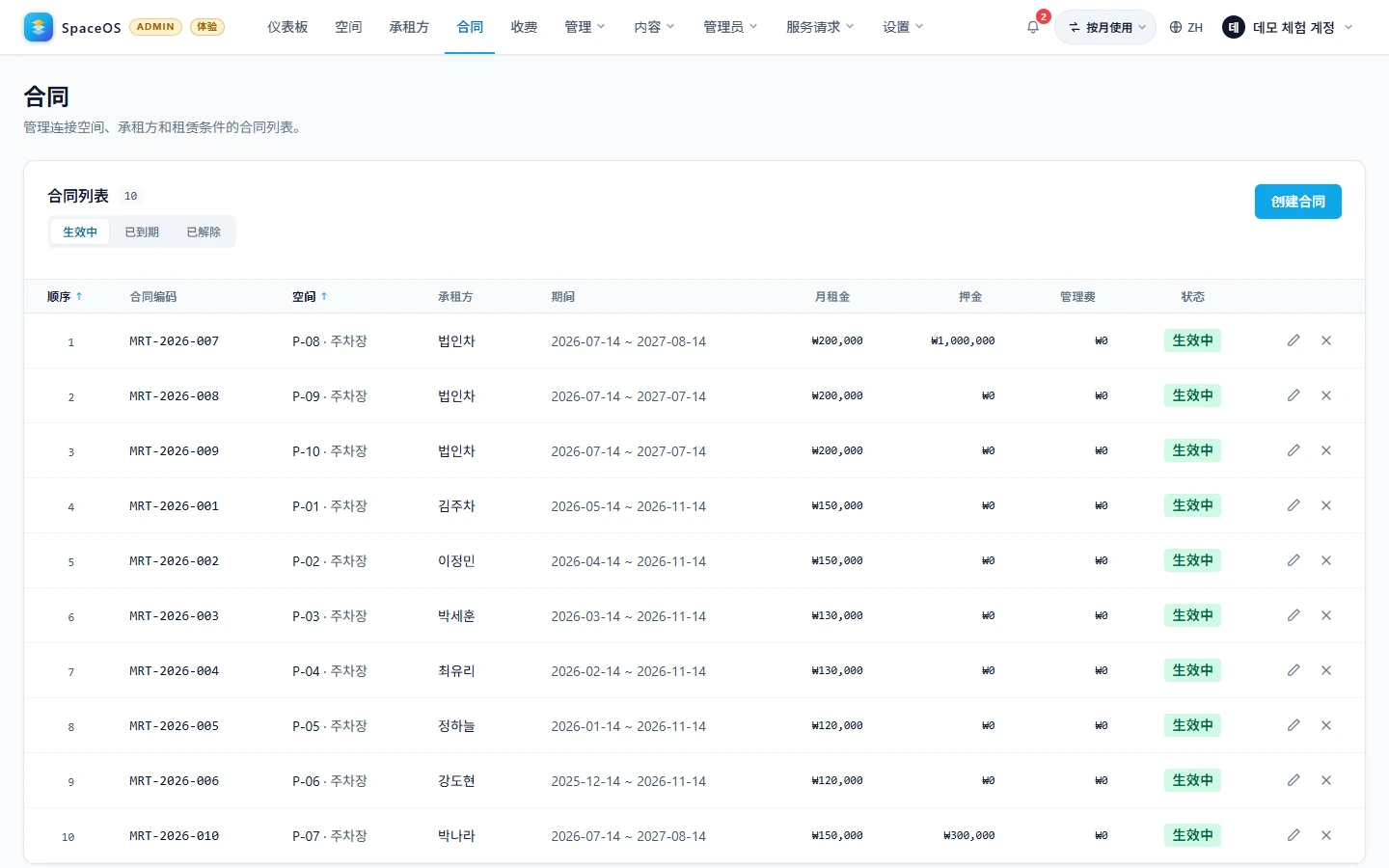
Task: Delete contract MRT-2026-004 X icon
Action: 1326,670
